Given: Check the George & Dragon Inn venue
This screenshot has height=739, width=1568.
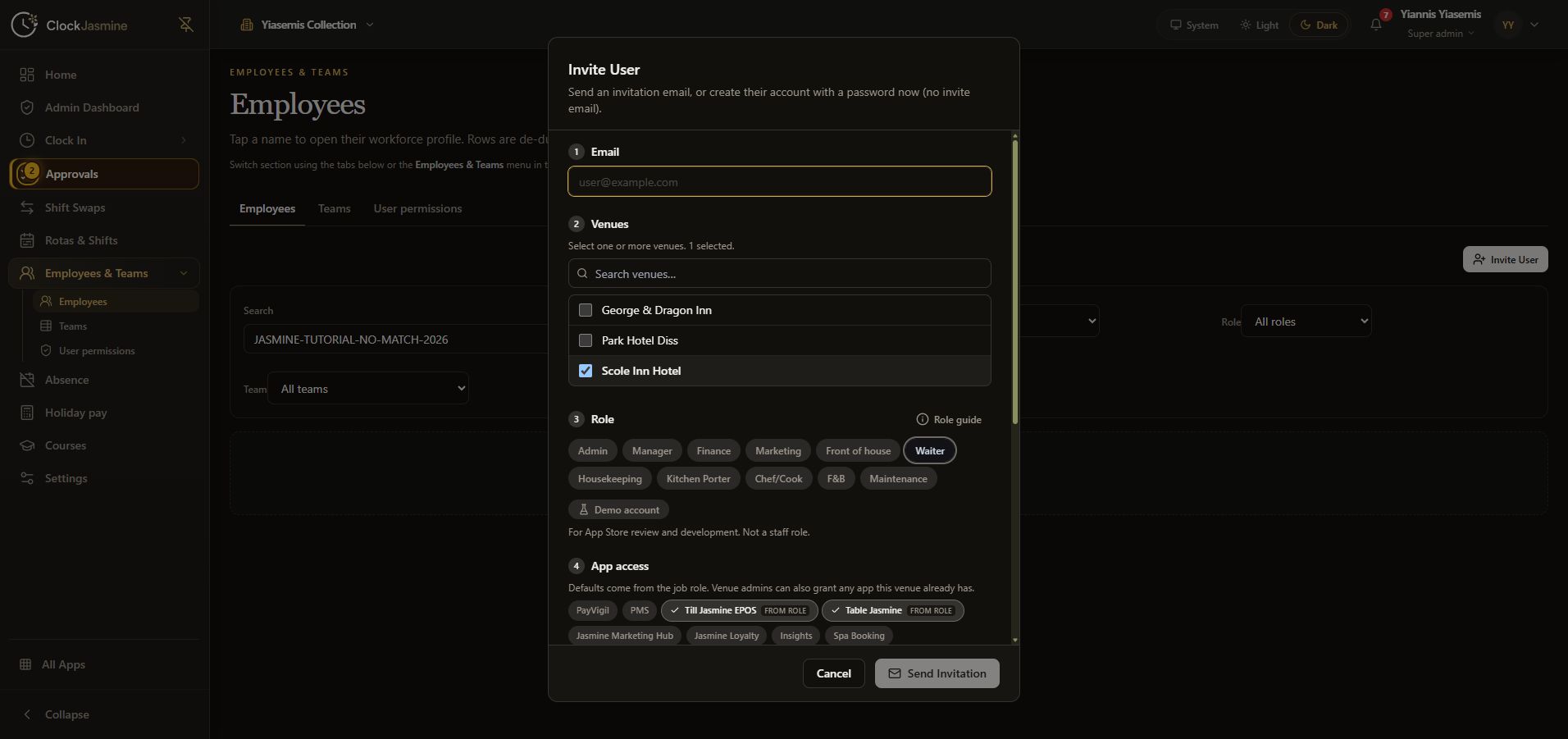Looking at the screenshot, I should (x=586, y=310).
